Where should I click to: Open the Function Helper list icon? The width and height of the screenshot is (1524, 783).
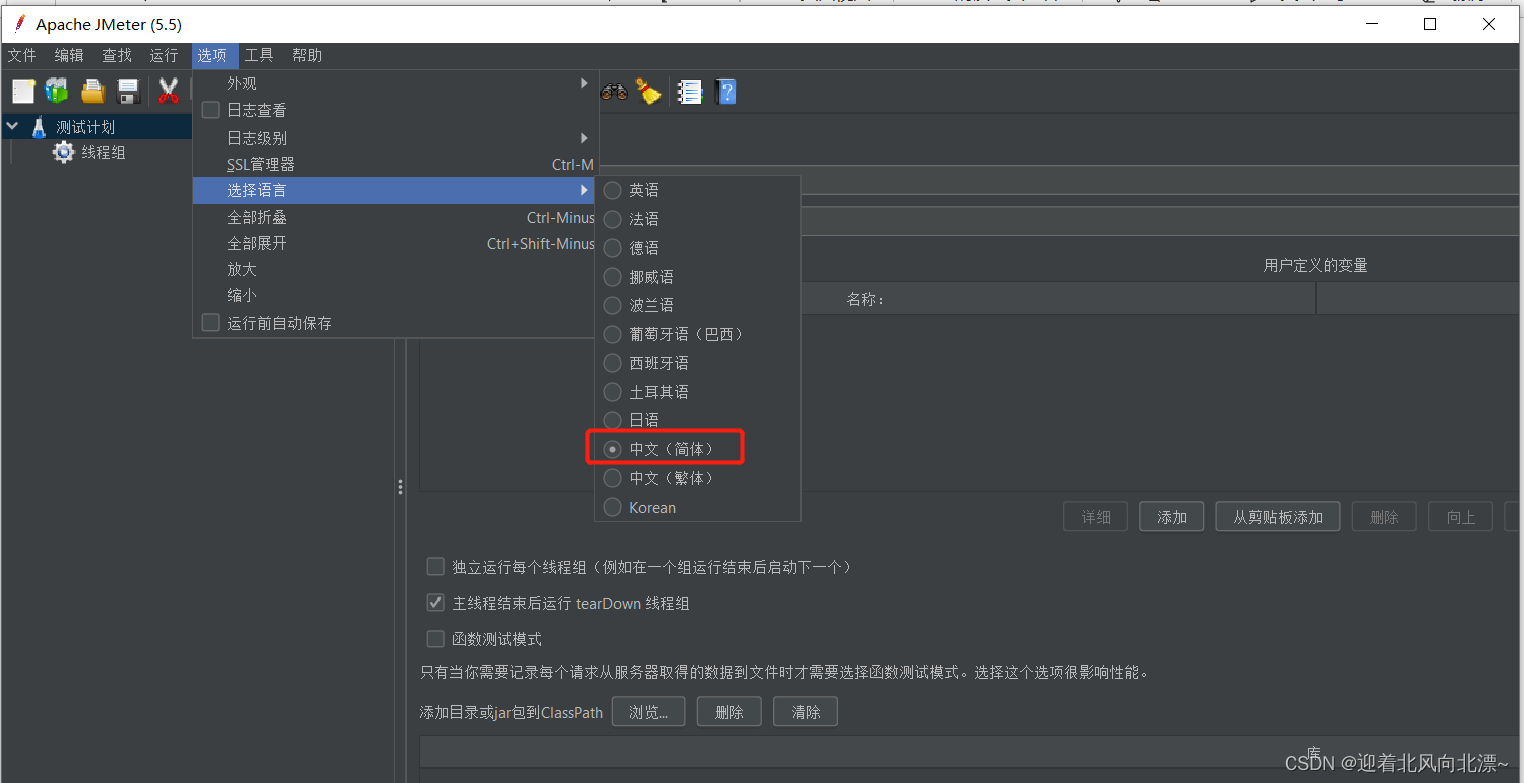tap(689, 92)
